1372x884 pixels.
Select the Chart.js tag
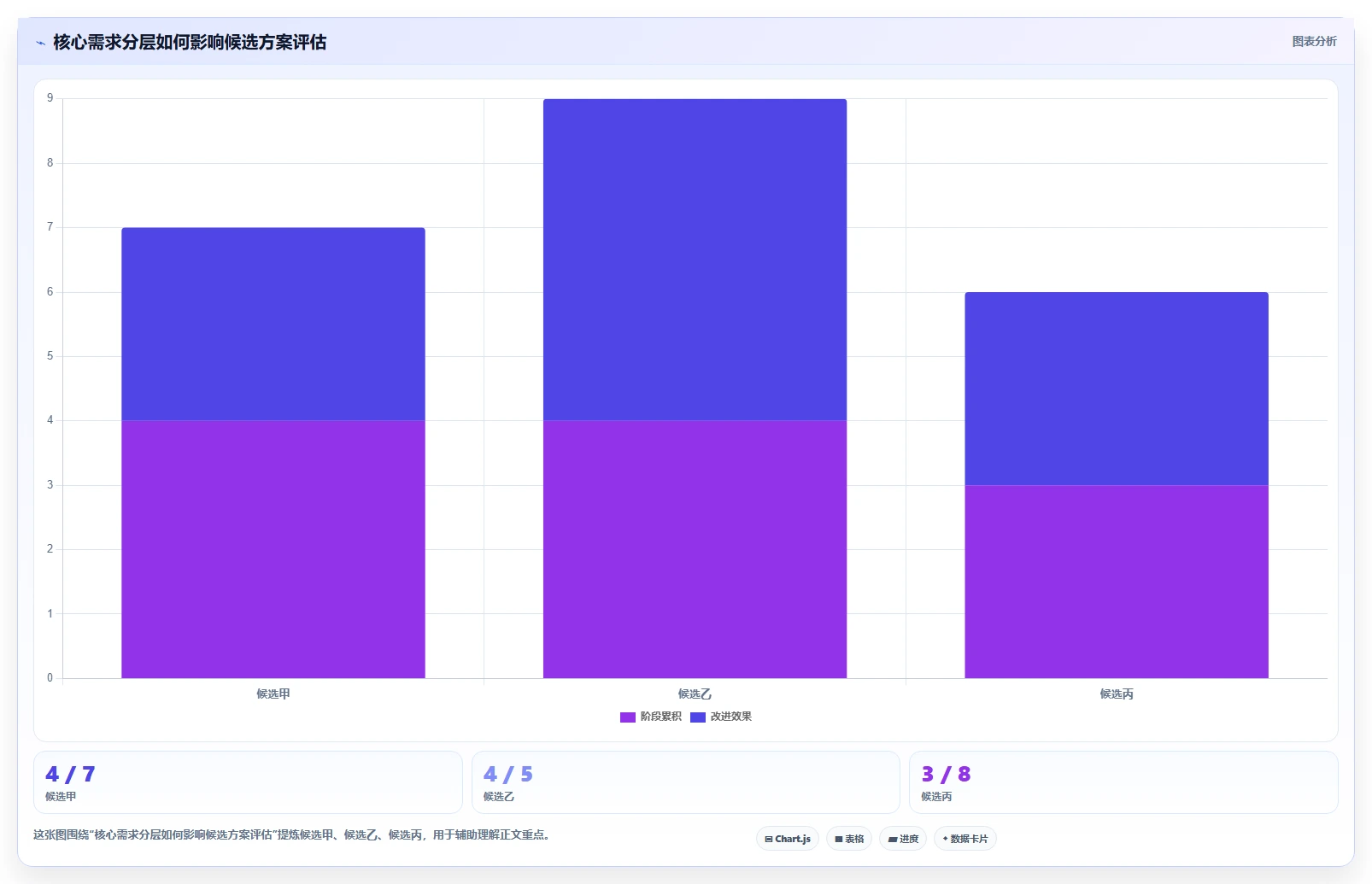point(788,839)
